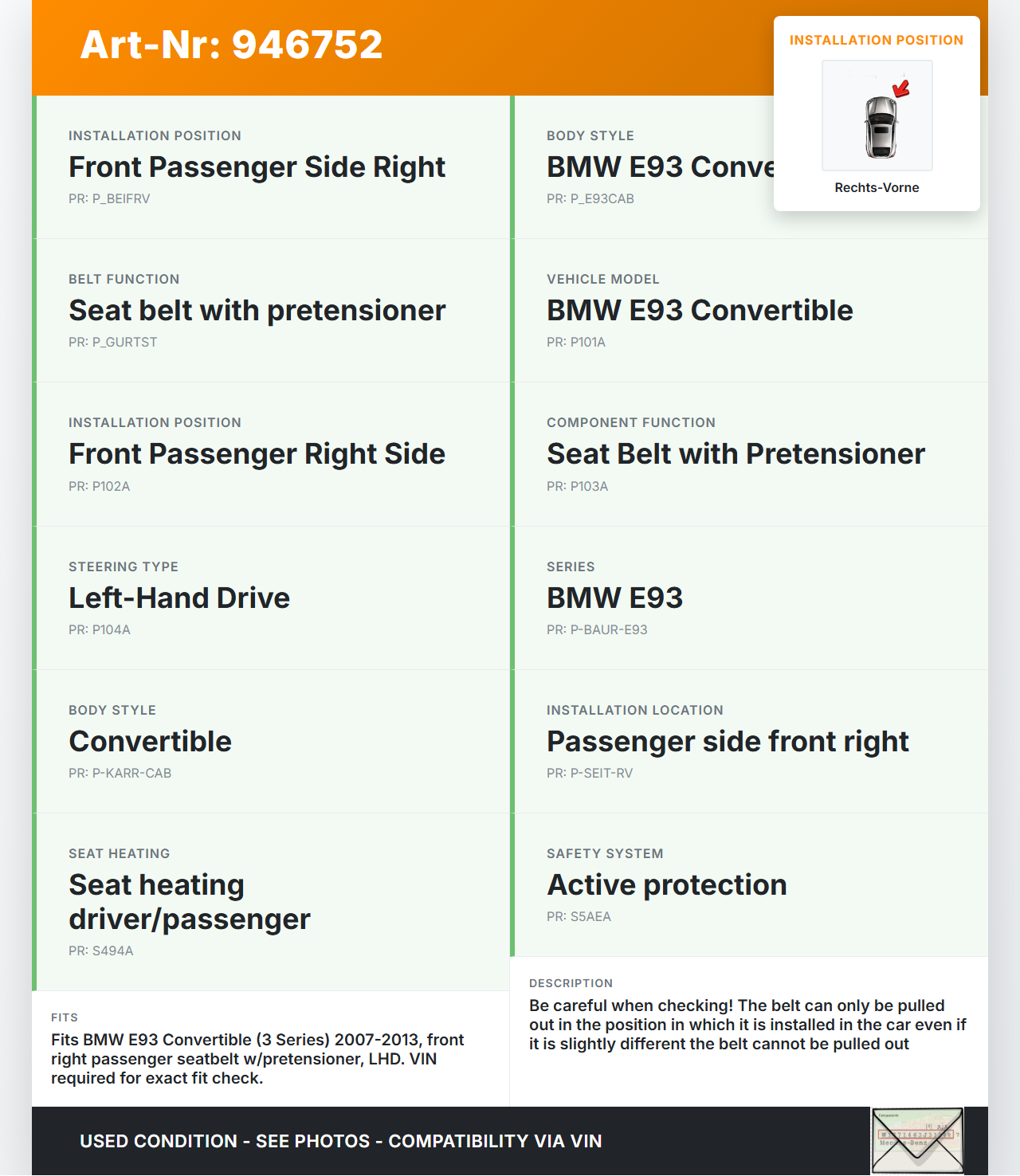This screenshot has width=1020, height=1176.
Task: Click the Fits BMW E93 Convertible paragraph
Action: 257,1059
